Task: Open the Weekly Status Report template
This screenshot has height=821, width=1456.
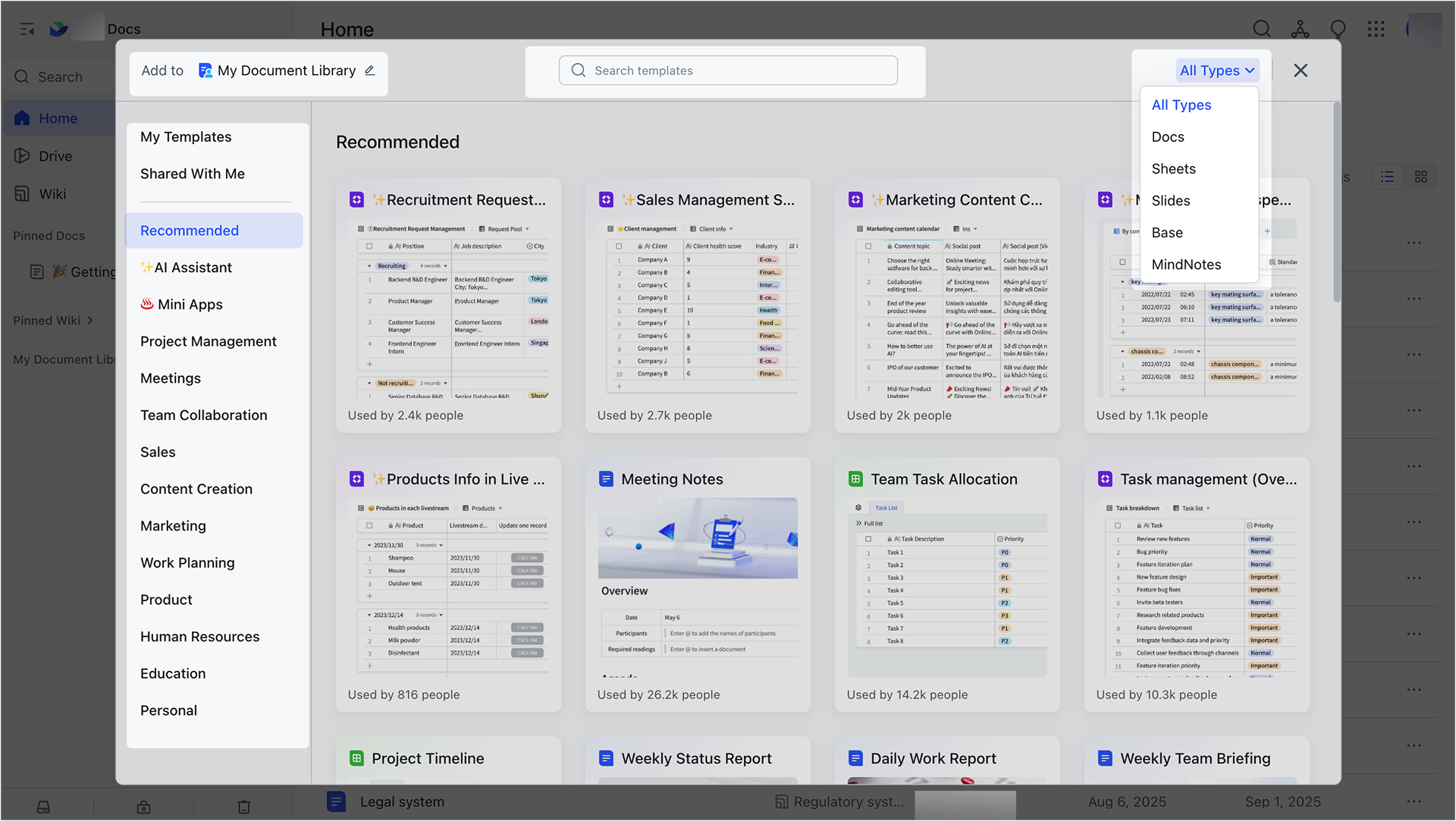Action: coord(698,760)
